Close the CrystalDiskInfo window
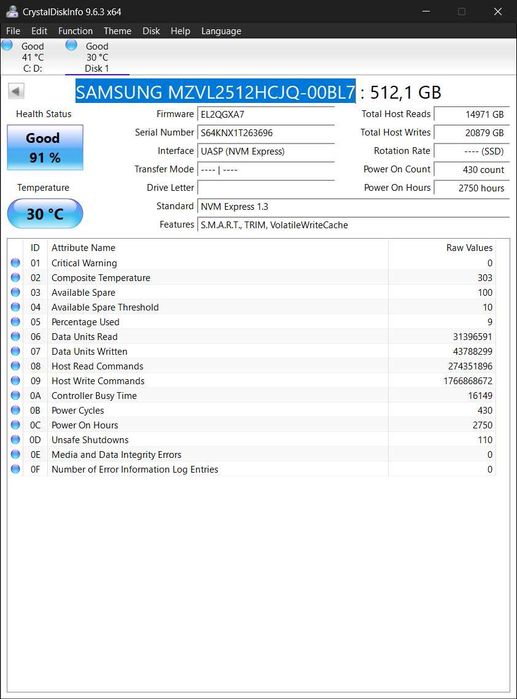This screenshot has width=517, height=699. point(498,12)
